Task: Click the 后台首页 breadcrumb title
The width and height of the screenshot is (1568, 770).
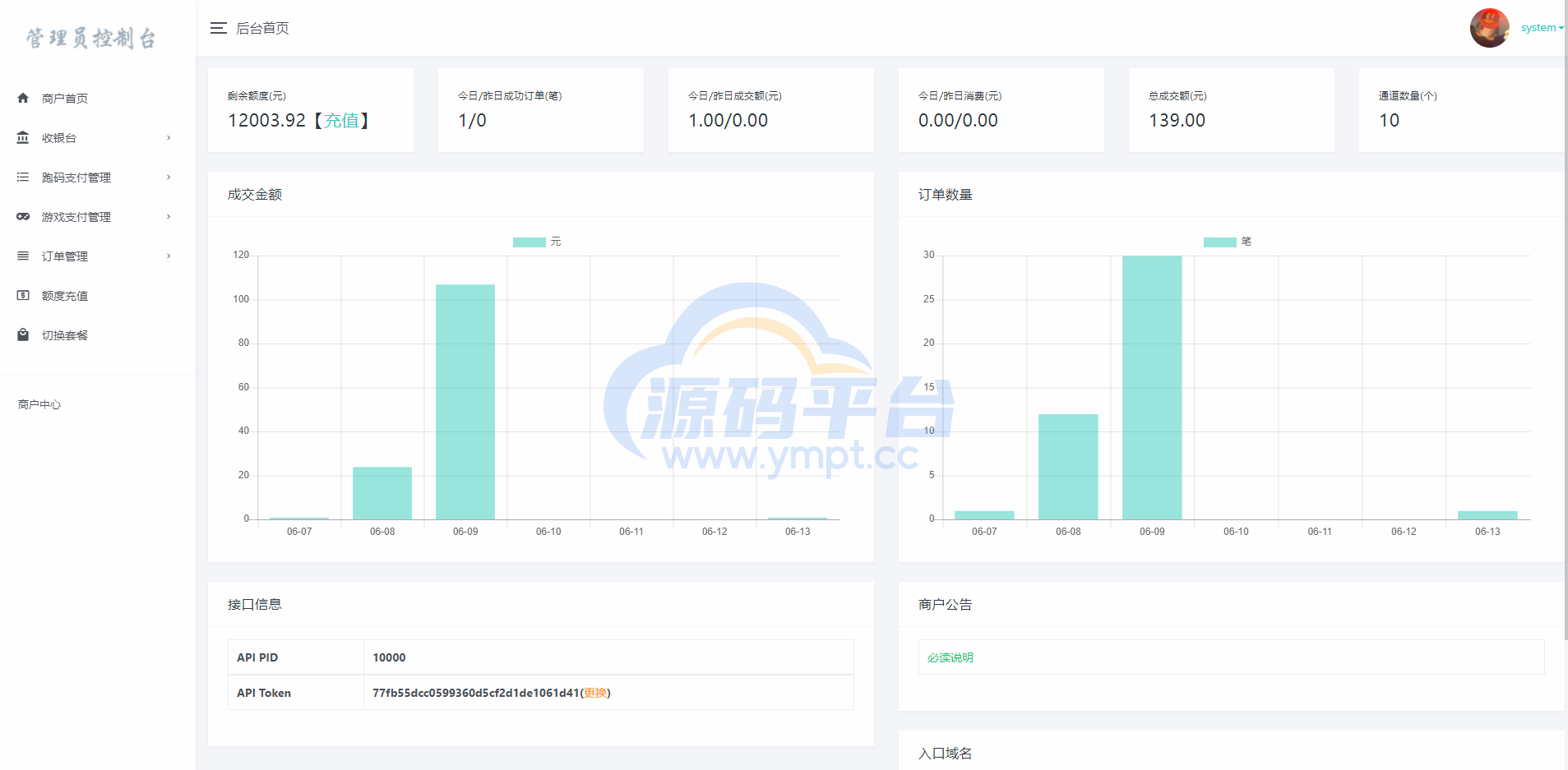Action: (x=262, y=28)
